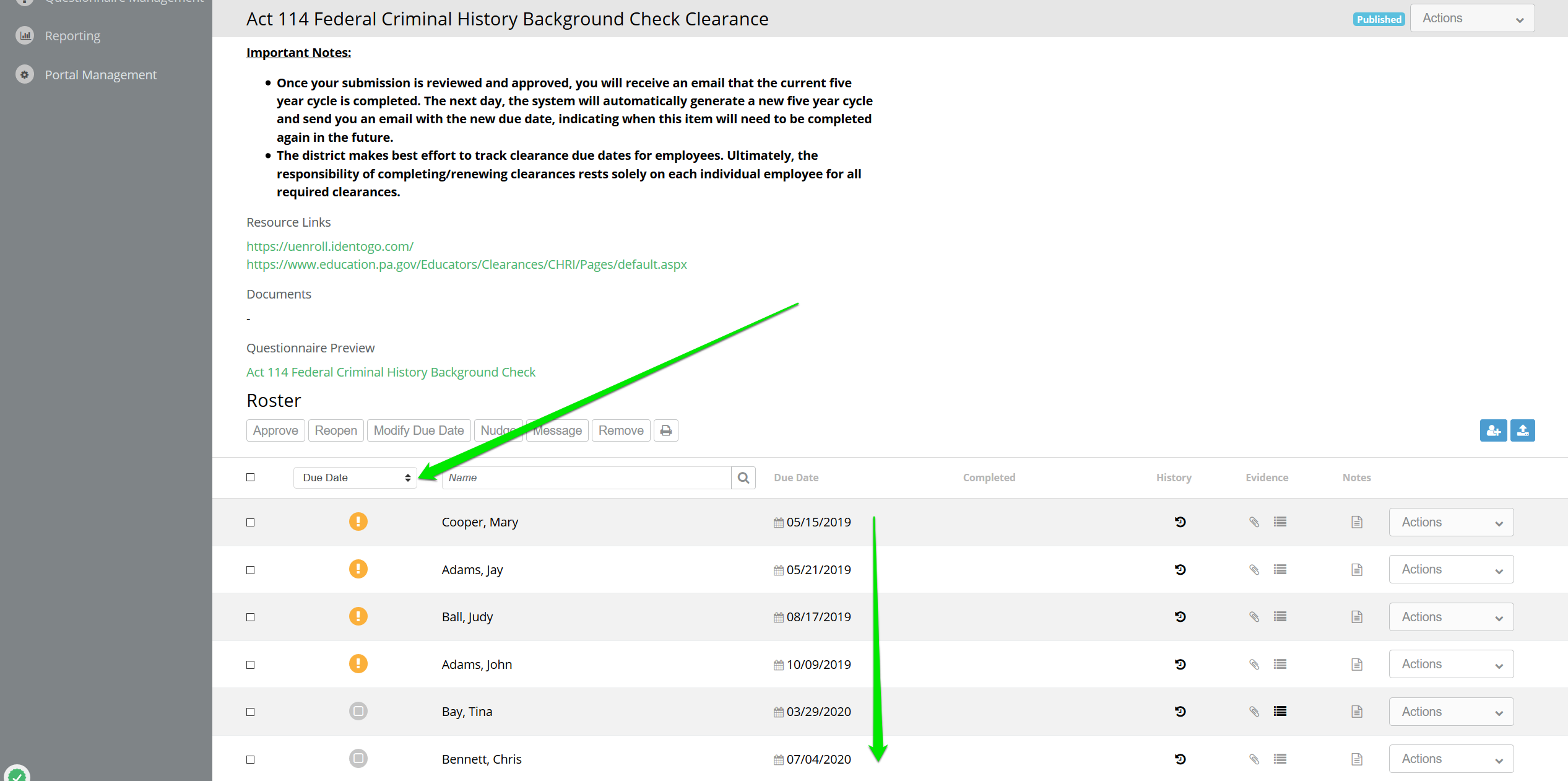Select the checkbox for Bennett, Chris
Screen dimensions: 1568x781
250,759
